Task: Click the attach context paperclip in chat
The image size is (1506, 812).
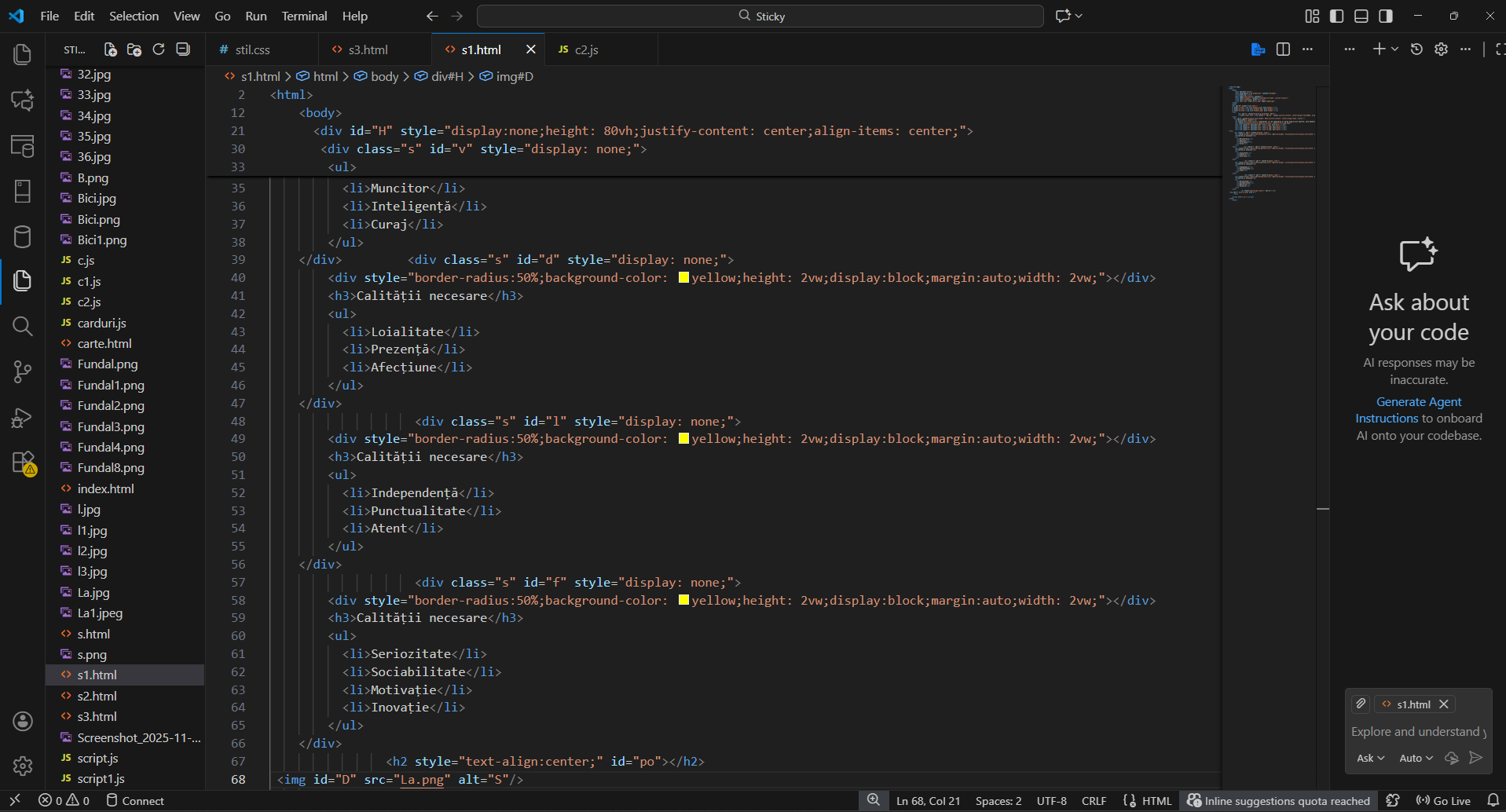Action: (x=1361, y=704)
